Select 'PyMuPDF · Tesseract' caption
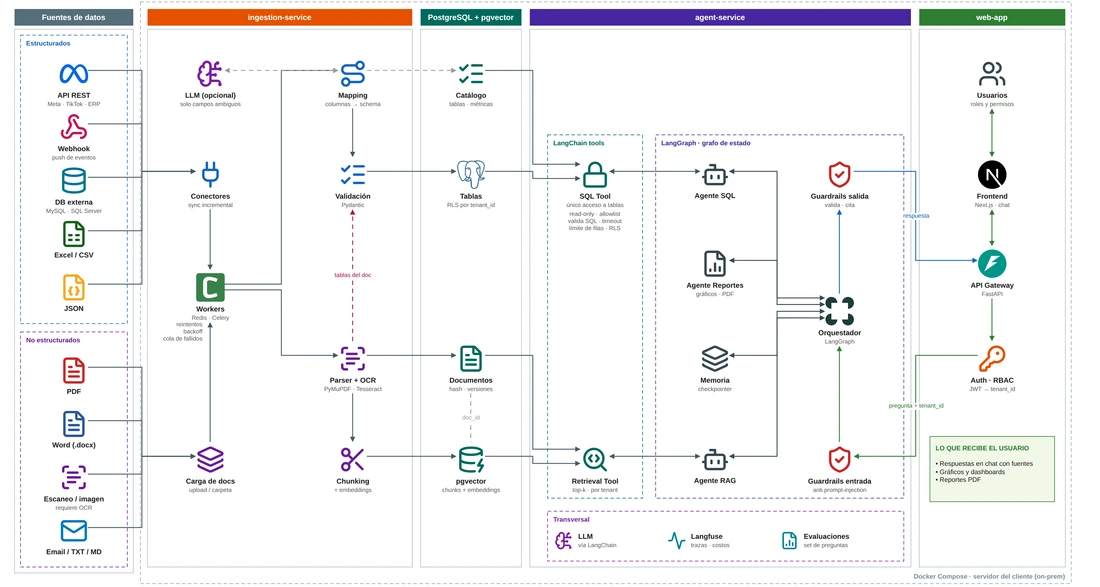This screenshot has height=587, width=1100. [x=352, y=389]
